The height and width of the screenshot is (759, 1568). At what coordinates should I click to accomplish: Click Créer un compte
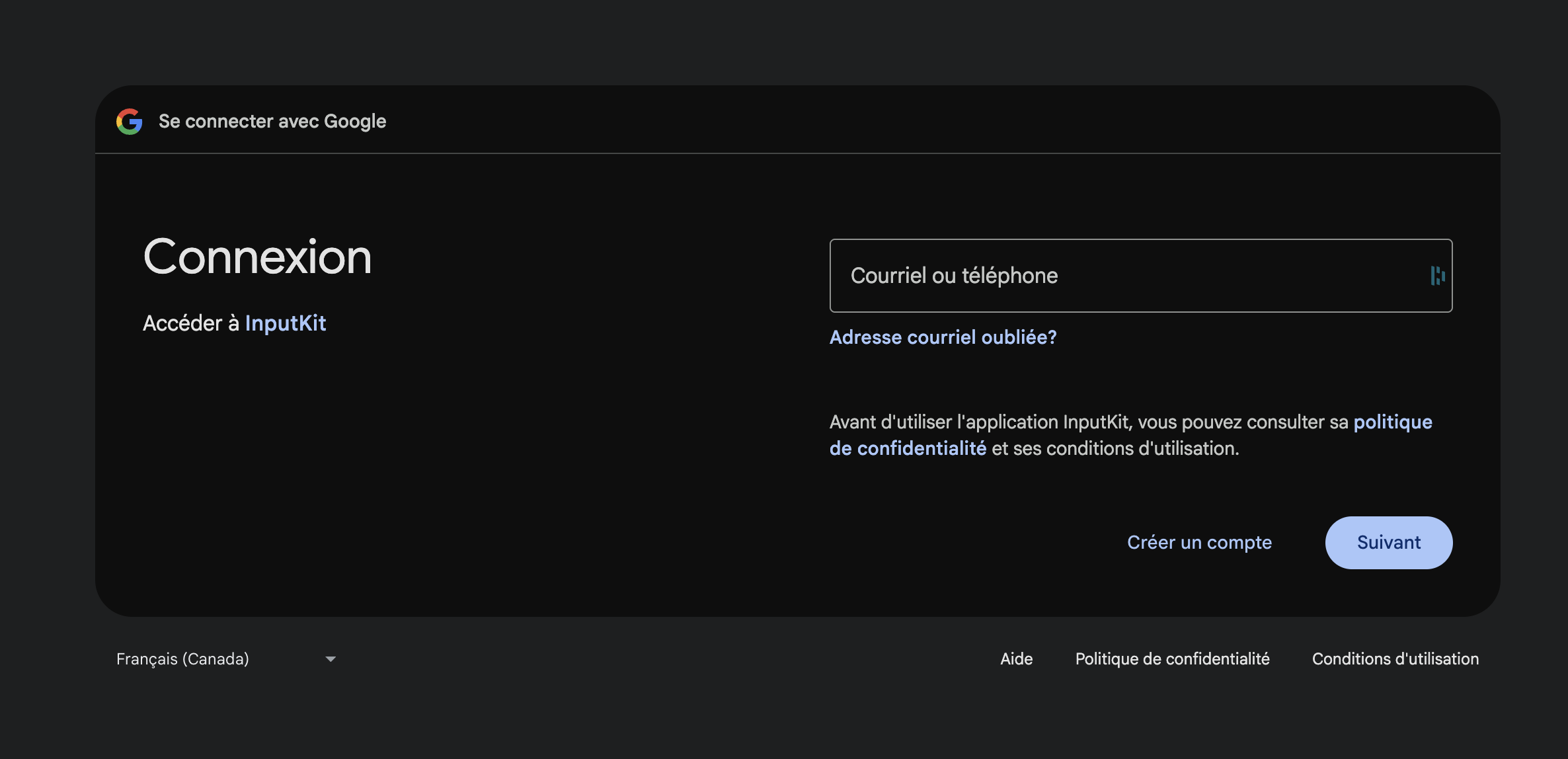tap(1199, 542)
